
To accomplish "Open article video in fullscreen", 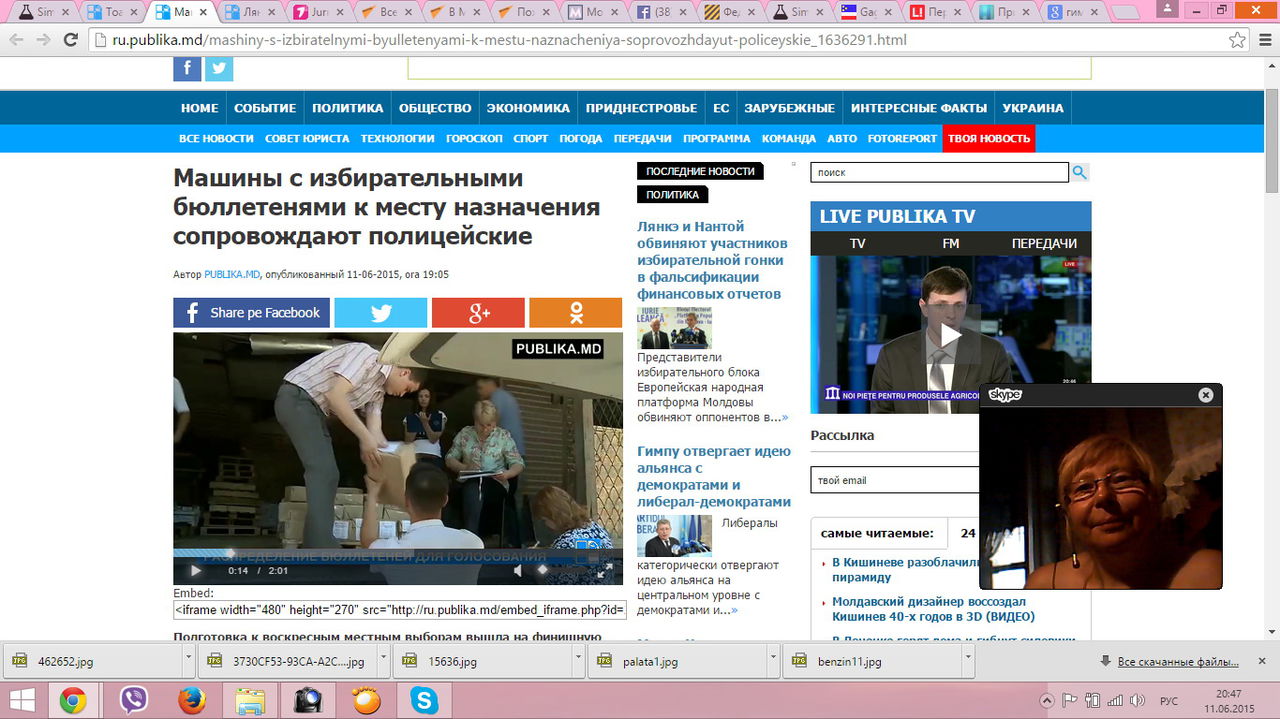I will tap(604, 570).
